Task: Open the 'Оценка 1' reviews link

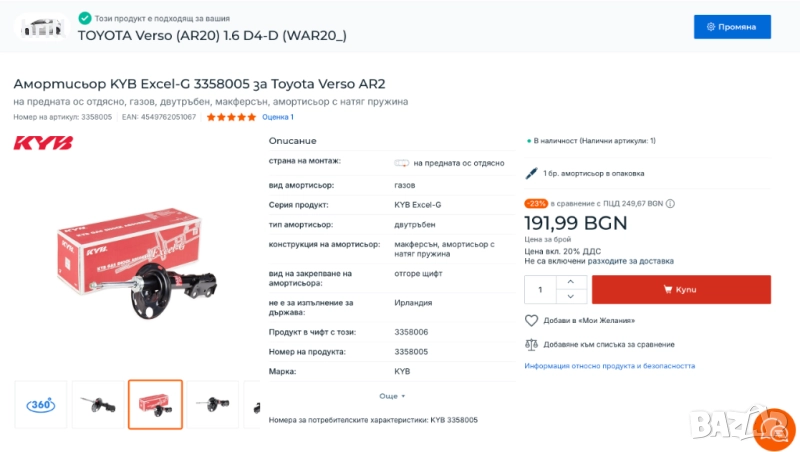Action: [278, 117]
